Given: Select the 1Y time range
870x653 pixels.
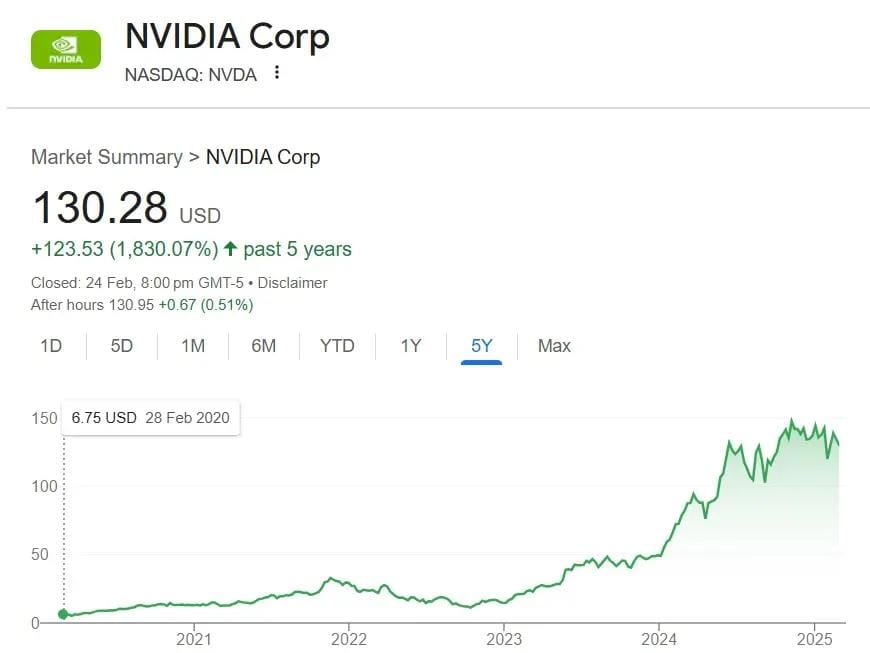Looking at the screenshot, I should point(409,346).
